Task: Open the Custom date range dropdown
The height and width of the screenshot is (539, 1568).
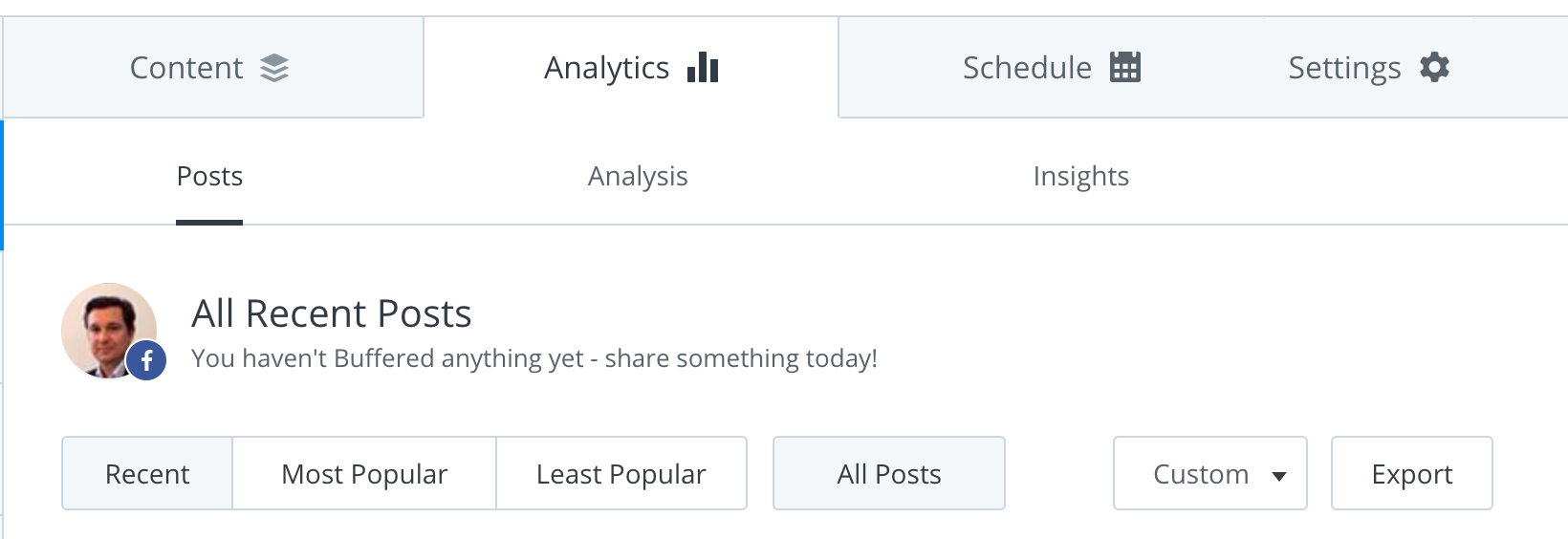Action: [1210, 473]
